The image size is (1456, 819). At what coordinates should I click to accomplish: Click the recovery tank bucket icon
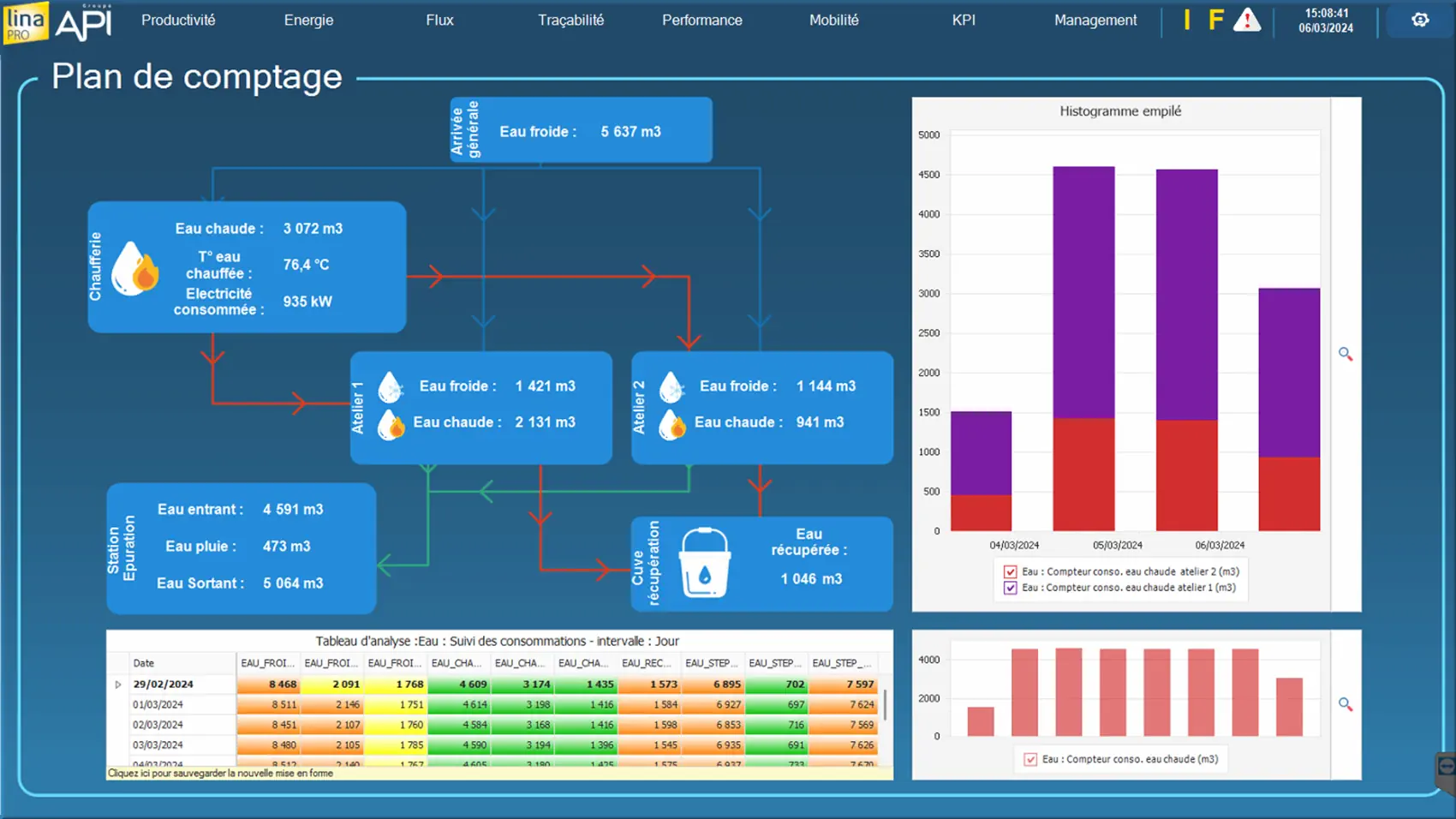tap(704, 563)
